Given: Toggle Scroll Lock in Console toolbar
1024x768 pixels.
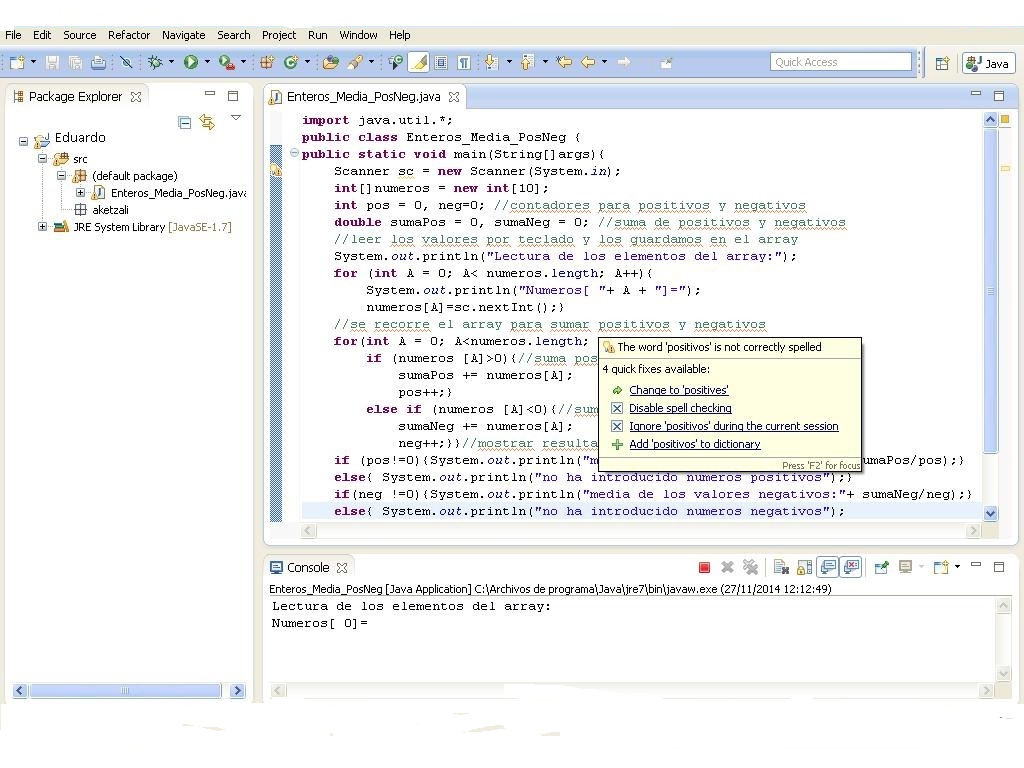Looking at the screenshot, I should [x=804, y=568].
